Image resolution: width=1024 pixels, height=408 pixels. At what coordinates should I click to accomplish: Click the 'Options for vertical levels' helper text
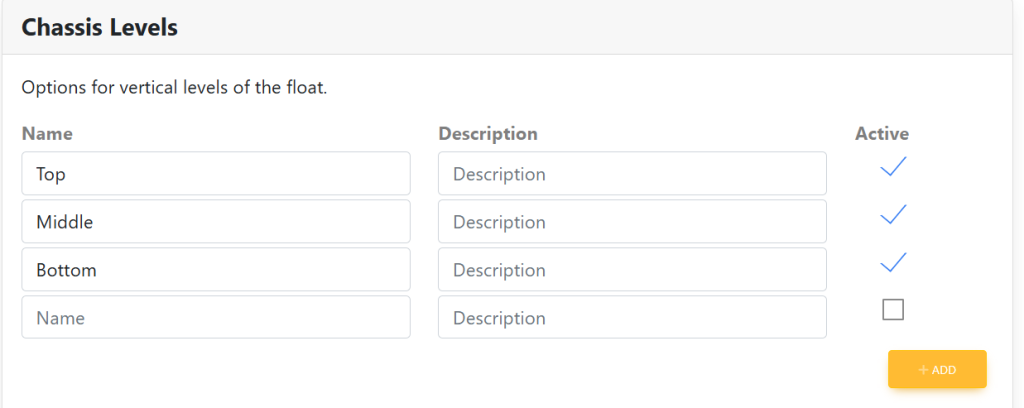click(x=174, y=88)
